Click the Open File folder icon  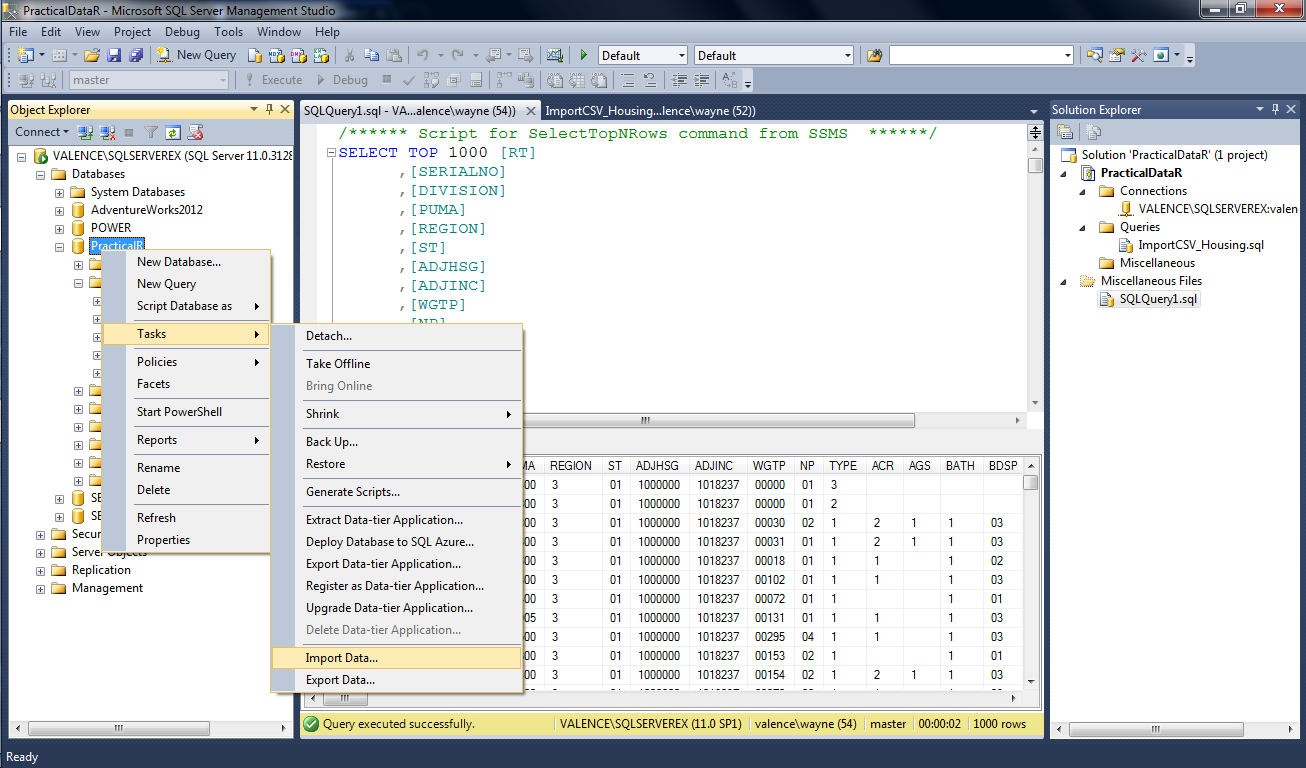(x=91, y=55)
